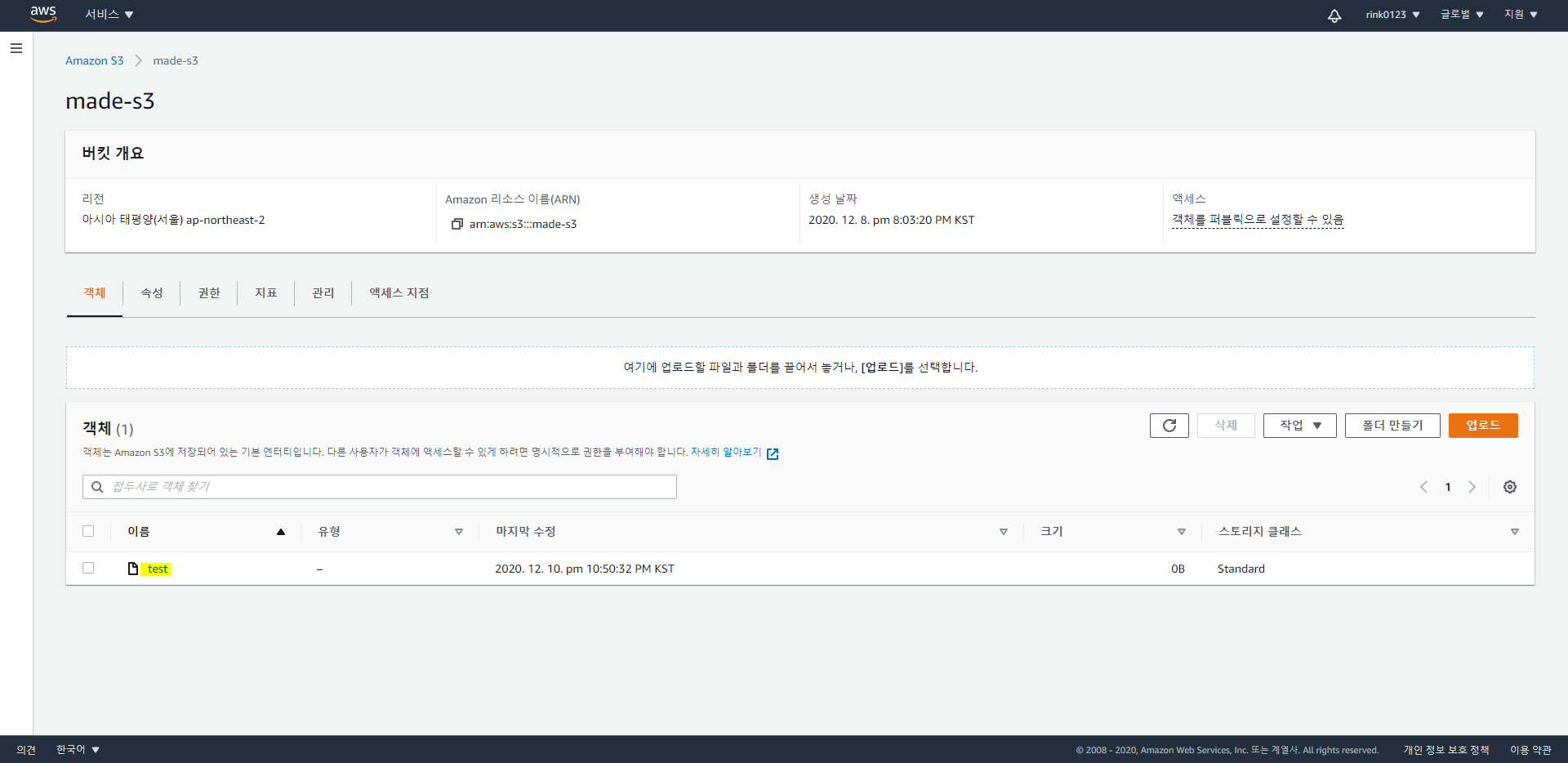This screenshot has height=763, width=1568.
Task: Sort by 스토리지 클래스 column arrow
Action: [1515, 532]
